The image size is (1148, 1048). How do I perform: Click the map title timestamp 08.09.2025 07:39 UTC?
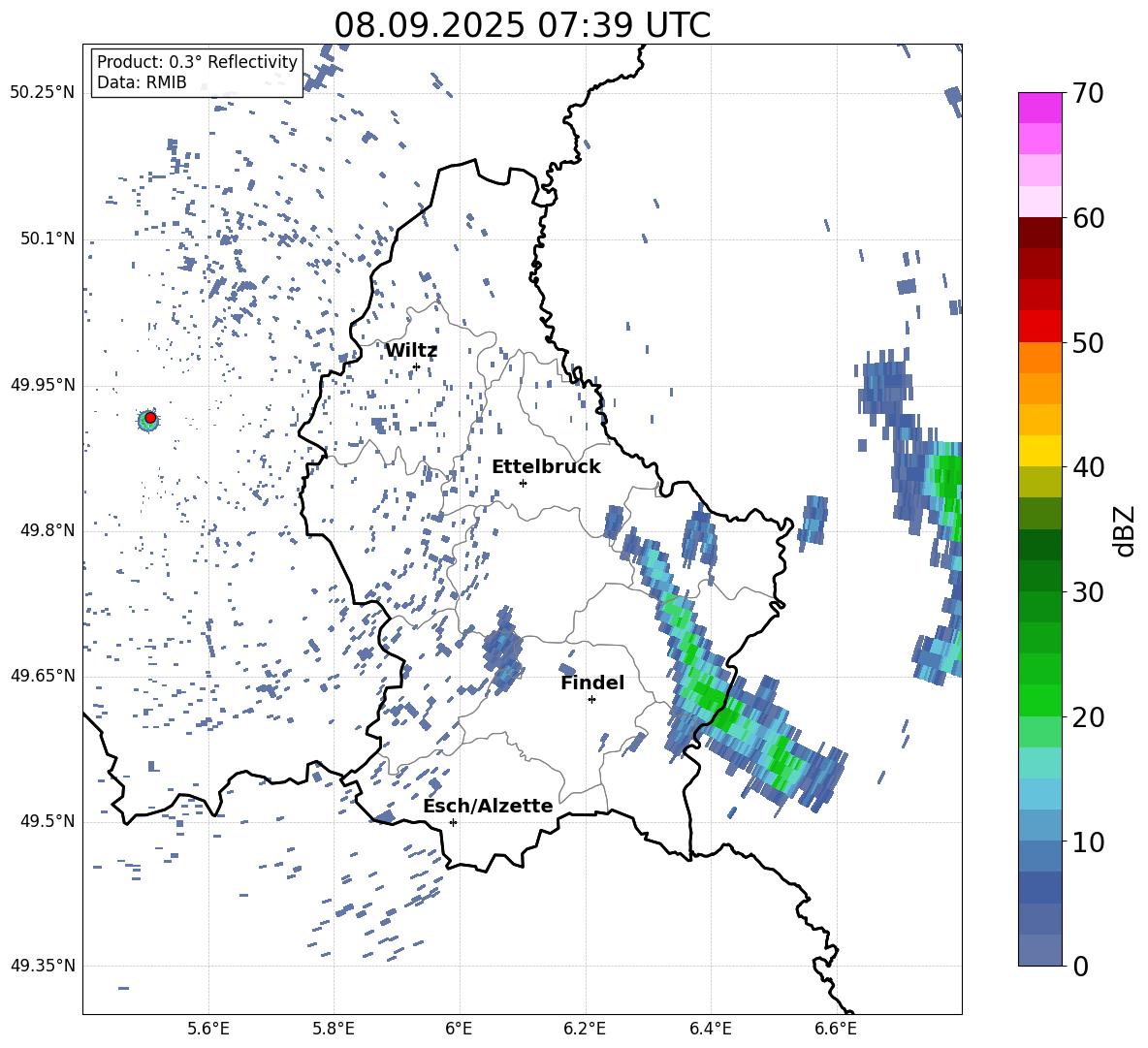tap(522, 25)
